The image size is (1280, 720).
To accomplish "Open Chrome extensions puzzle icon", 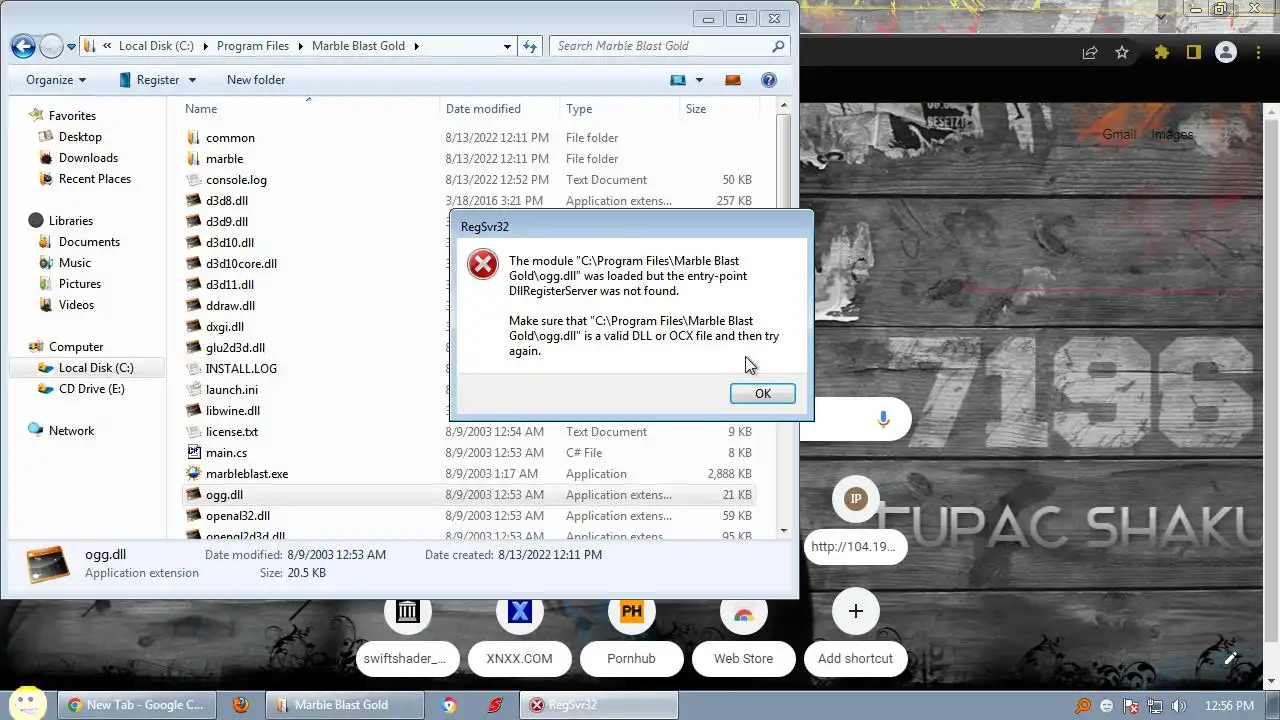I will [1161, 53].
